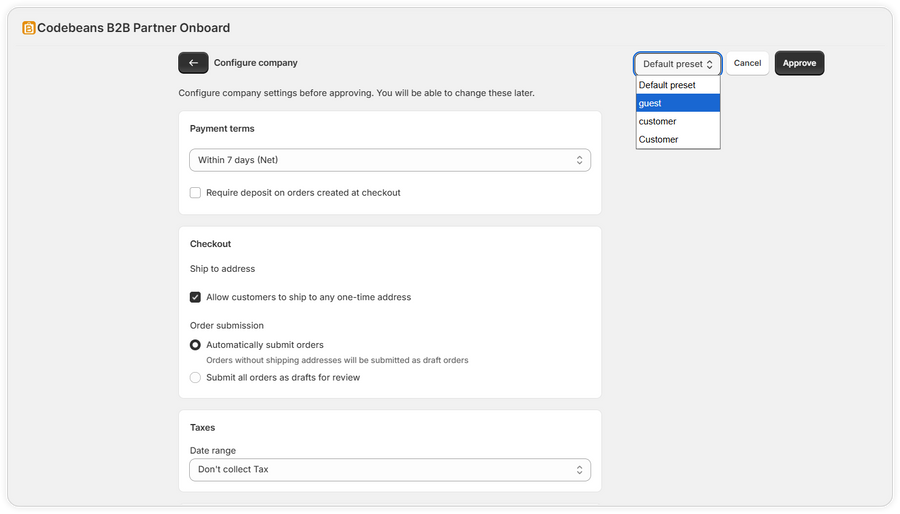Click the Cancel button
The image size is (900, 514).
pos(747,63)
